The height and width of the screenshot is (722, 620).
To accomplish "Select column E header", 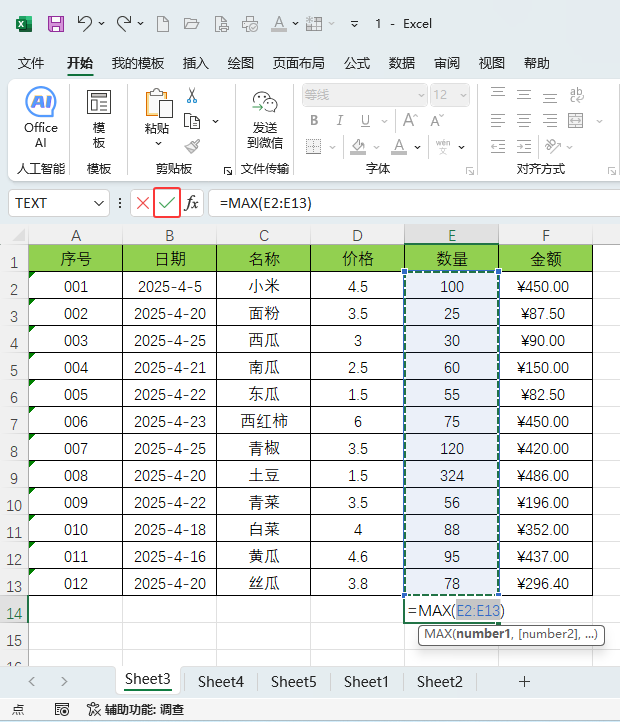I will click(x=452, y=235).
